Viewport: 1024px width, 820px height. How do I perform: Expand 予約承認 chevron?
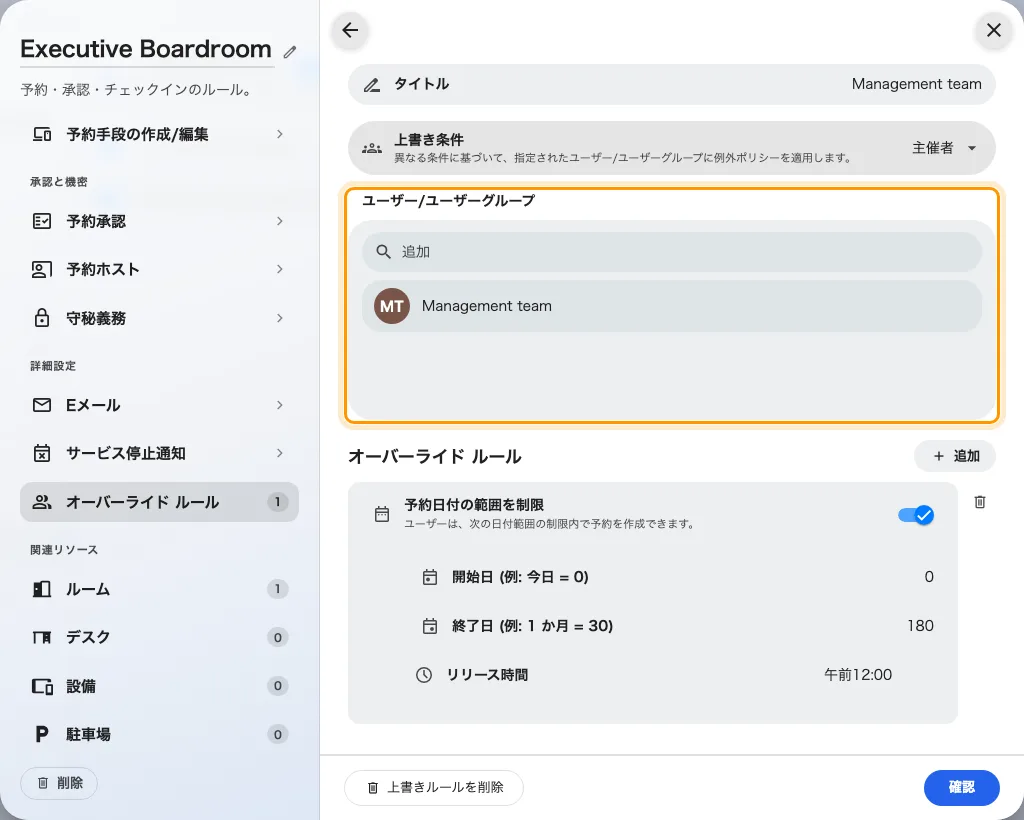[280, 221]
